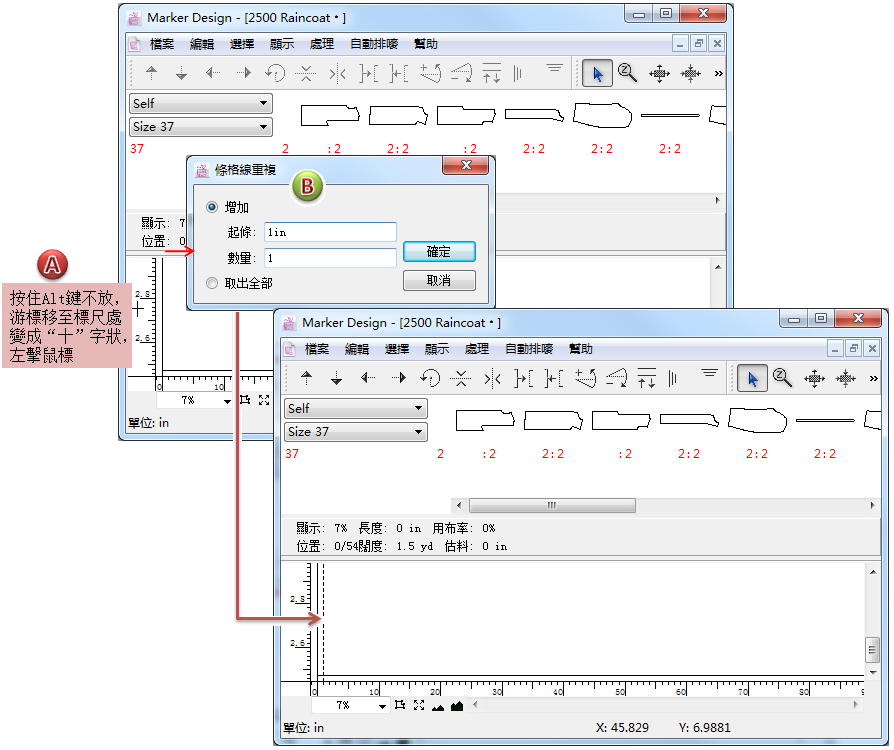The height and width of the screenshot is (750, 894).
Task: Click the vertical scrollbar thumb in front window canvas
Action: point(874,649)
